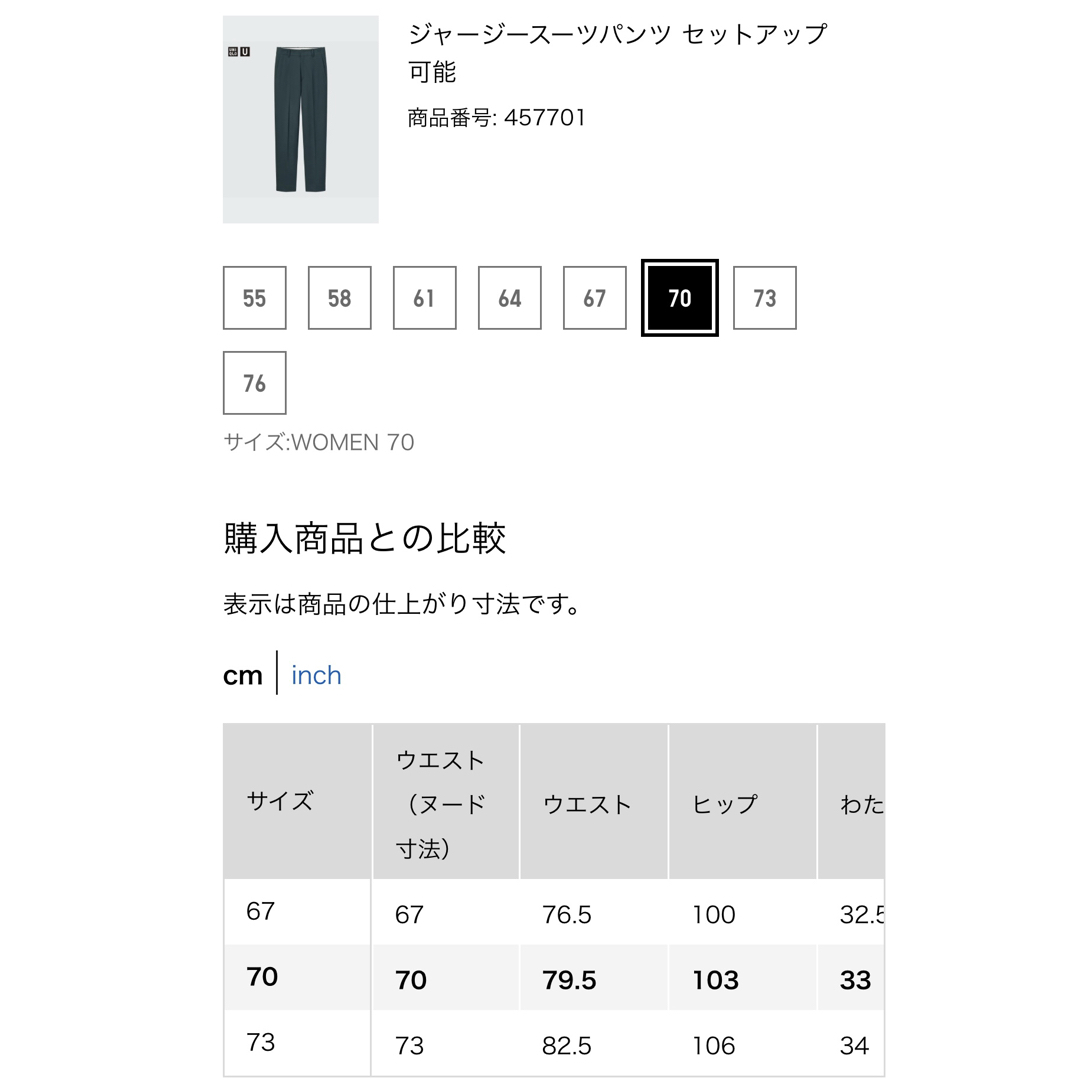Open the pants product thumbnail
The image size is (1080, 1080).
[x=300, y=119]
